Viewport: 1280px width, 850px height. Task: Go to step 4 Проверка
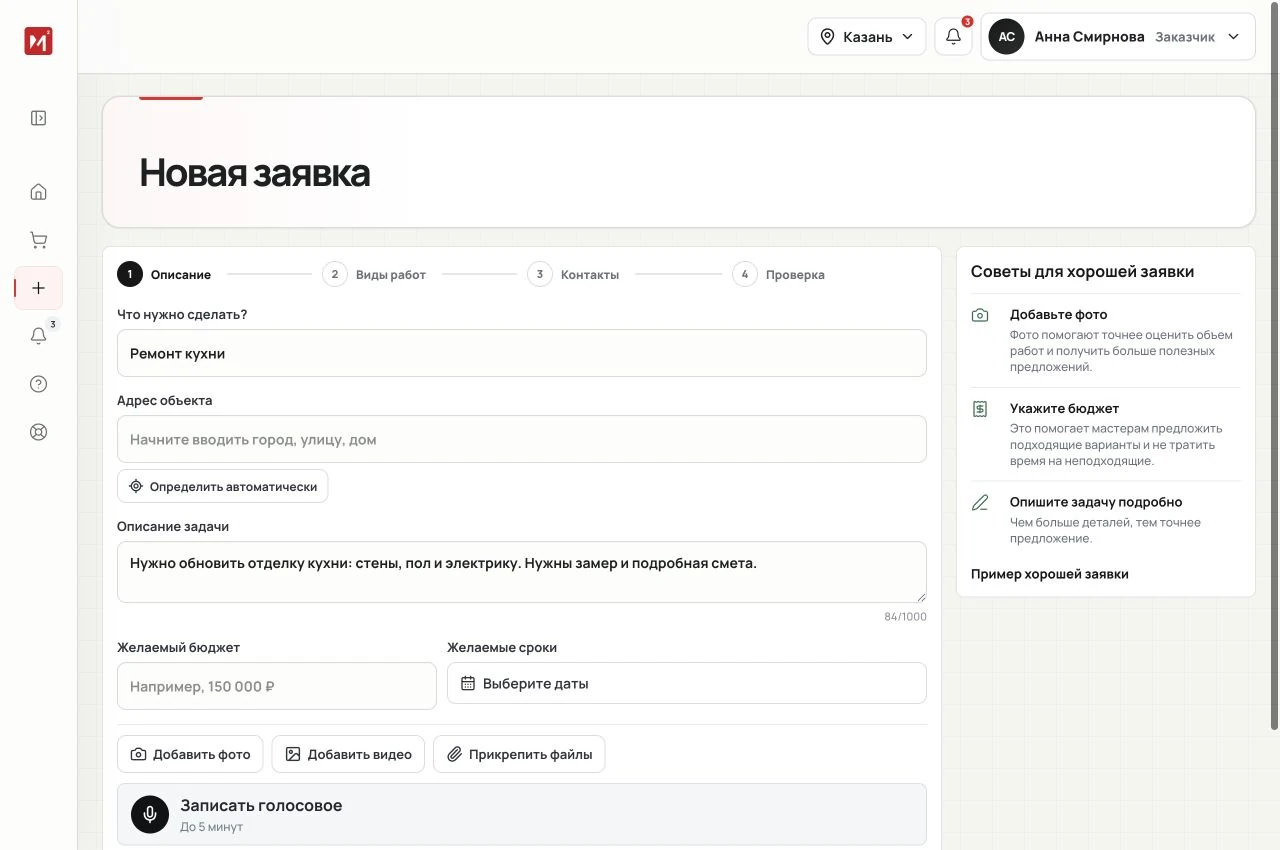(x=779, y=274)
